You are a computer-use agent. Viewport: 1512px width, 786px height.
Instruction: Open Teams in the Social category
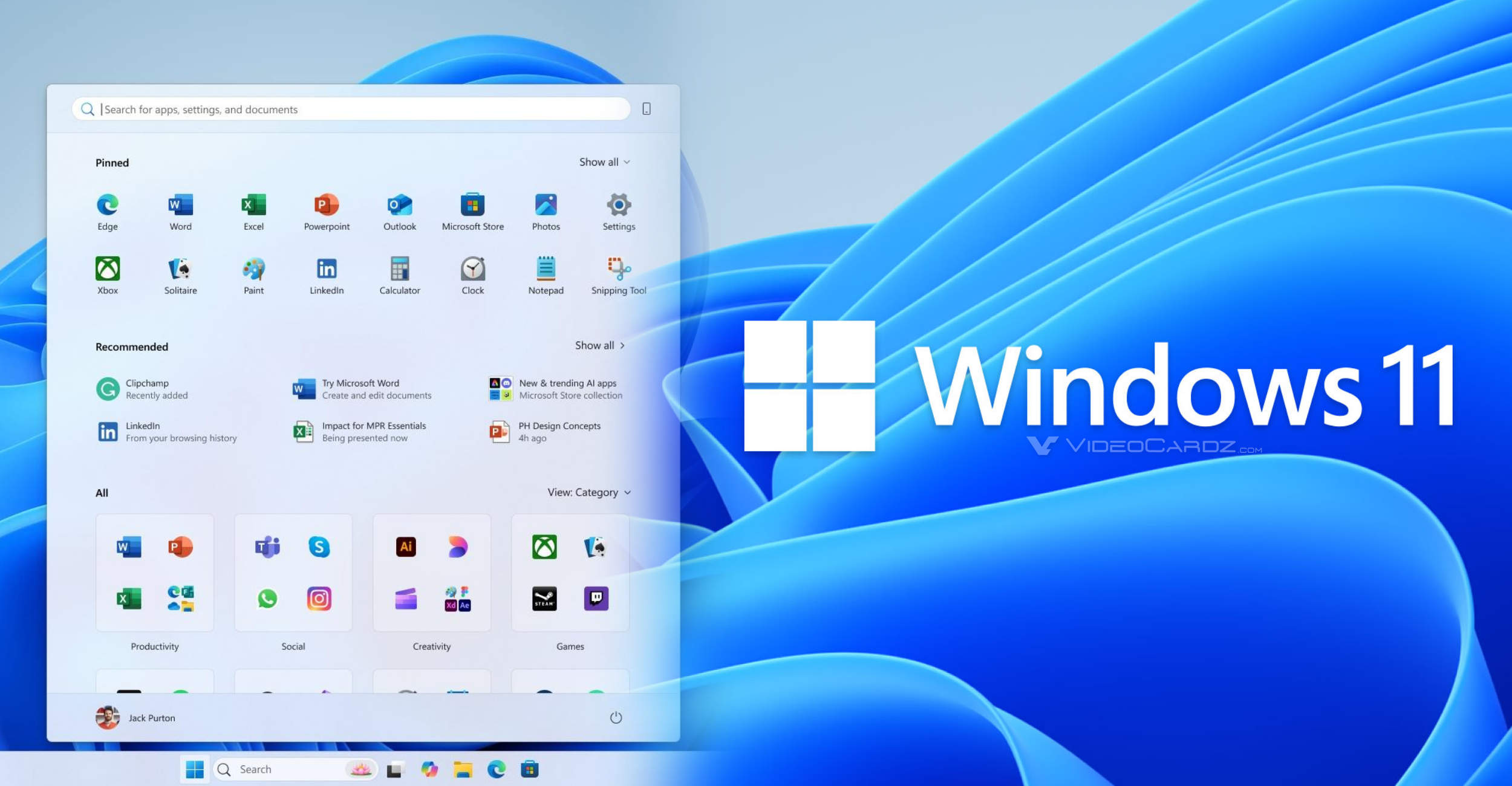pyautogui.click(x=267, y=547)
